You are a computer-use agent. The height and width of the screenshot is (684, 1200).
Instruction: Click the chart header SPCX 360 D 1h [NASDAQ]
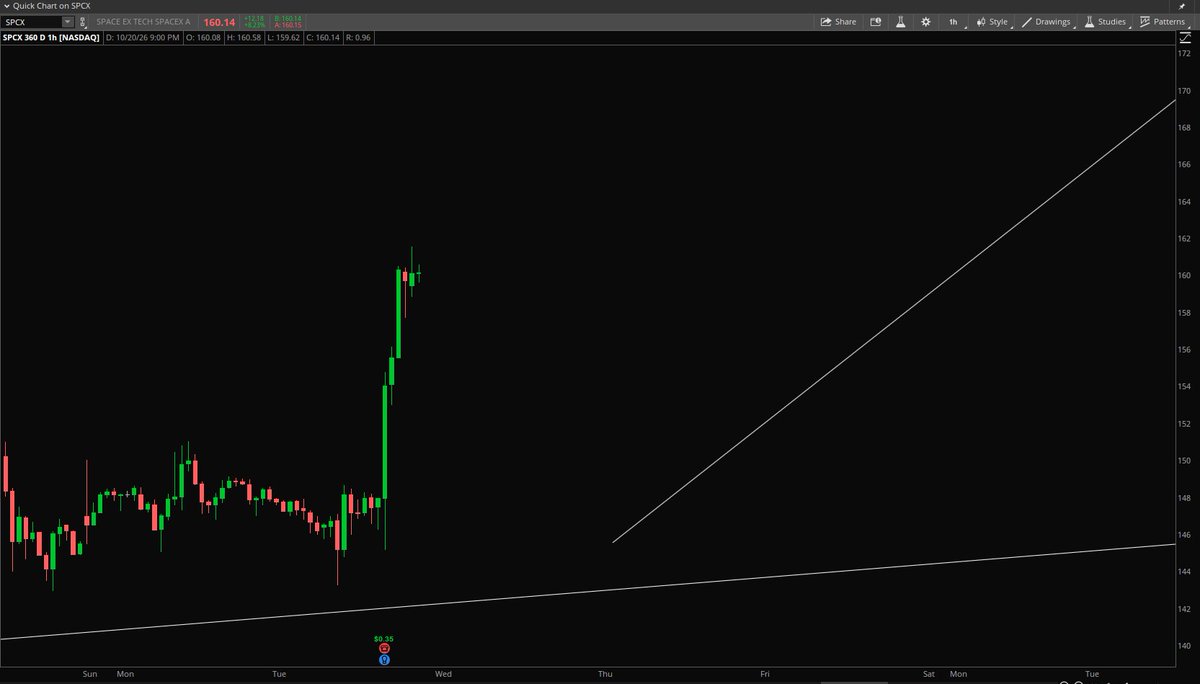[x=50, y=37]
